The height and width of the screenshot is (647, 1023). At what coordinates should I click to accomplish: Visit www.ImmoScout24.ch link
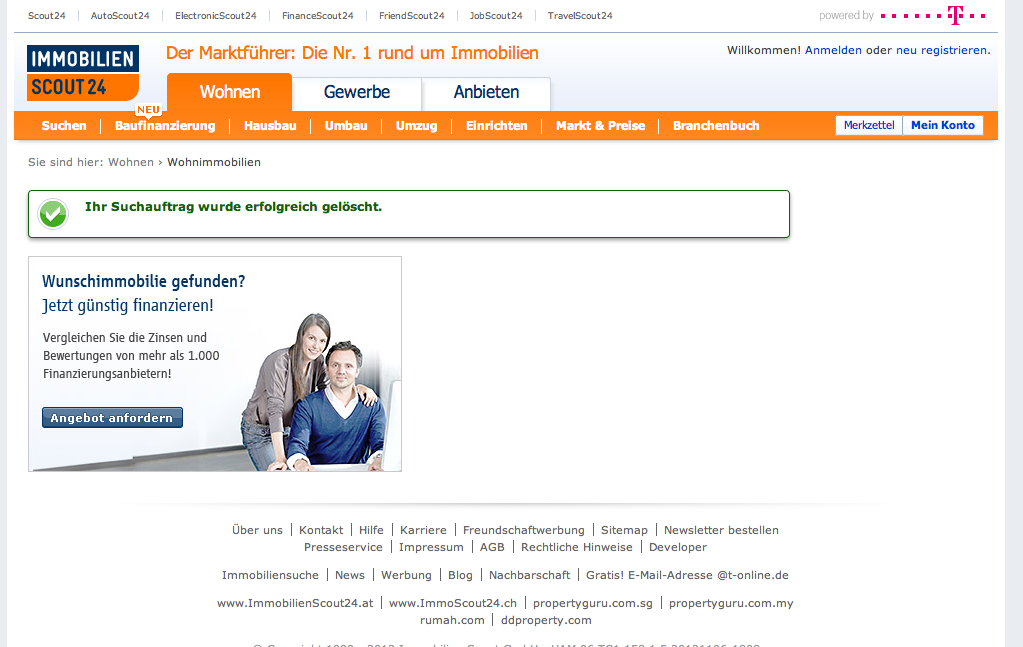click(453, 603)
